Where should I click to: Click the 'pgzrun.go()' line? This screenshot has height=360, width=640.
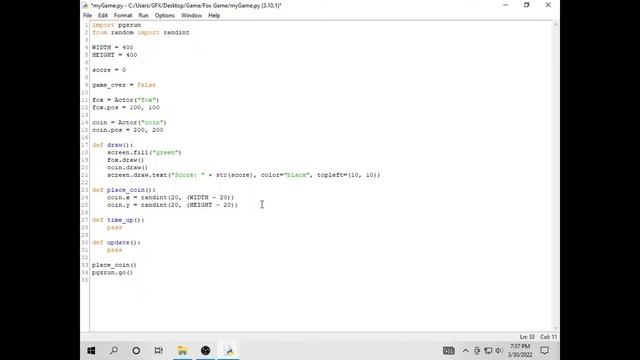(112, 273)
